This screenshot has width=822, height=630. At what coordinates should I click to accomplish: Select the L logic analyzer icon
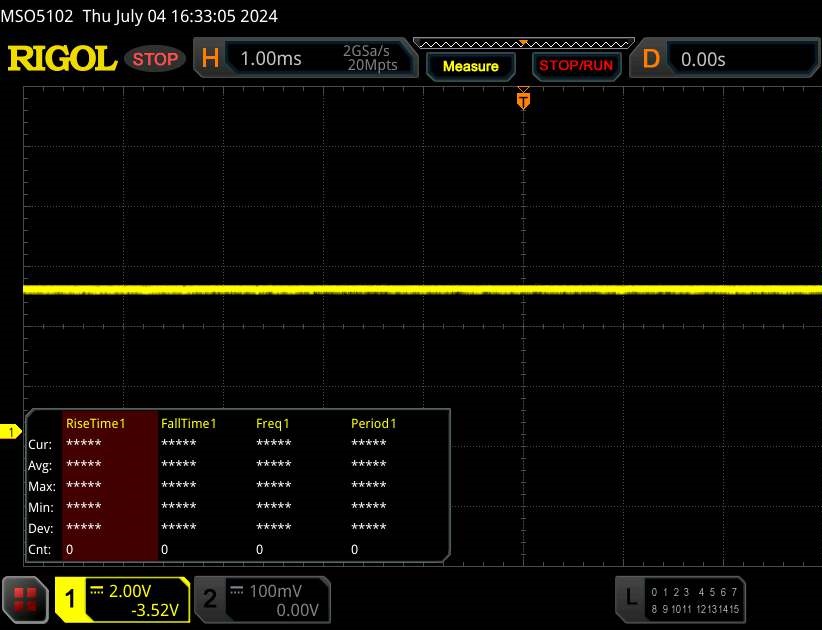[631, 597]
